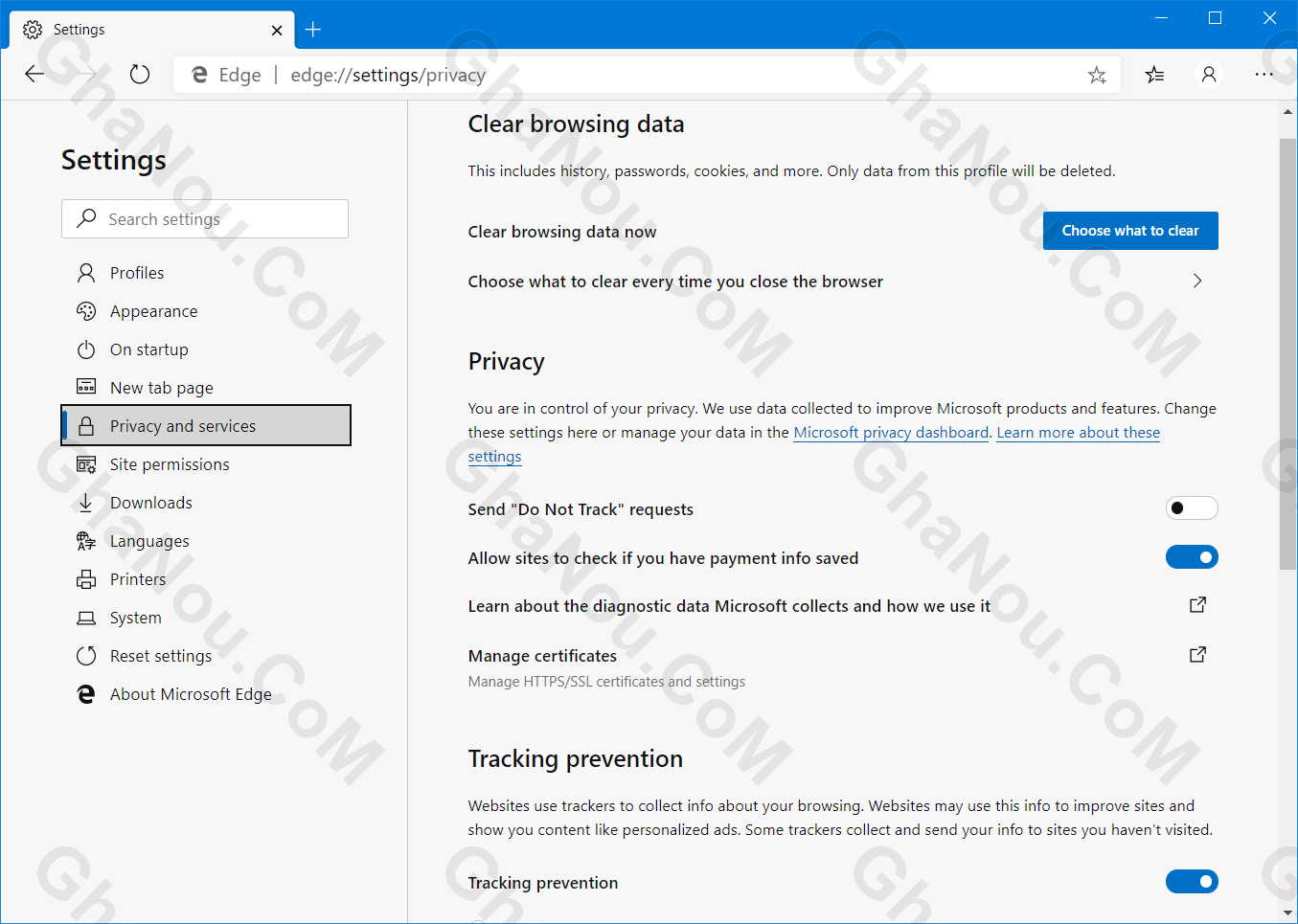Click the Site permissions icon

[x=86, y=464]
